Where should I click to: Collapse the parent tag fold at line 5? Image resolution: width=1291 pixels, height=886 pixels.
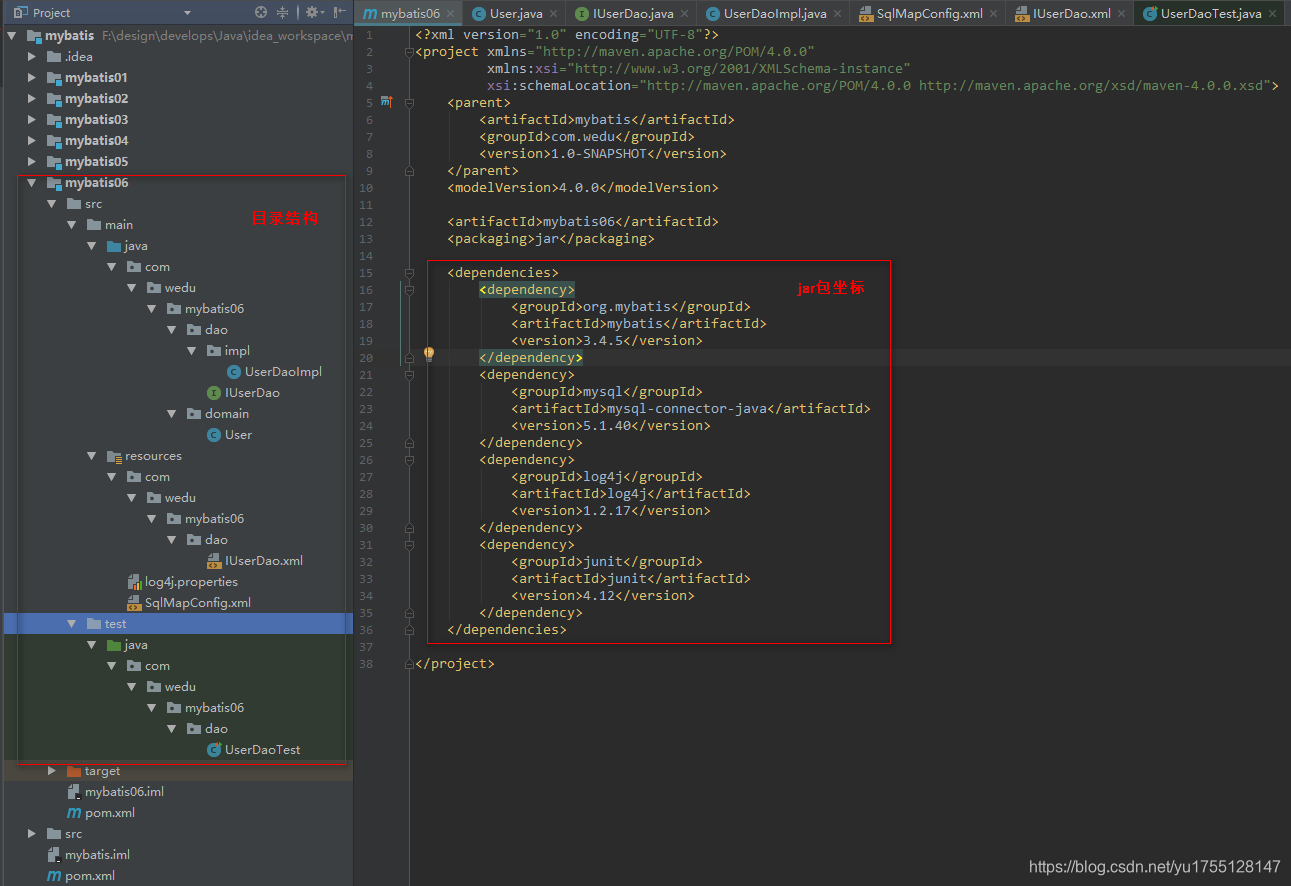(x=410, y=102)
